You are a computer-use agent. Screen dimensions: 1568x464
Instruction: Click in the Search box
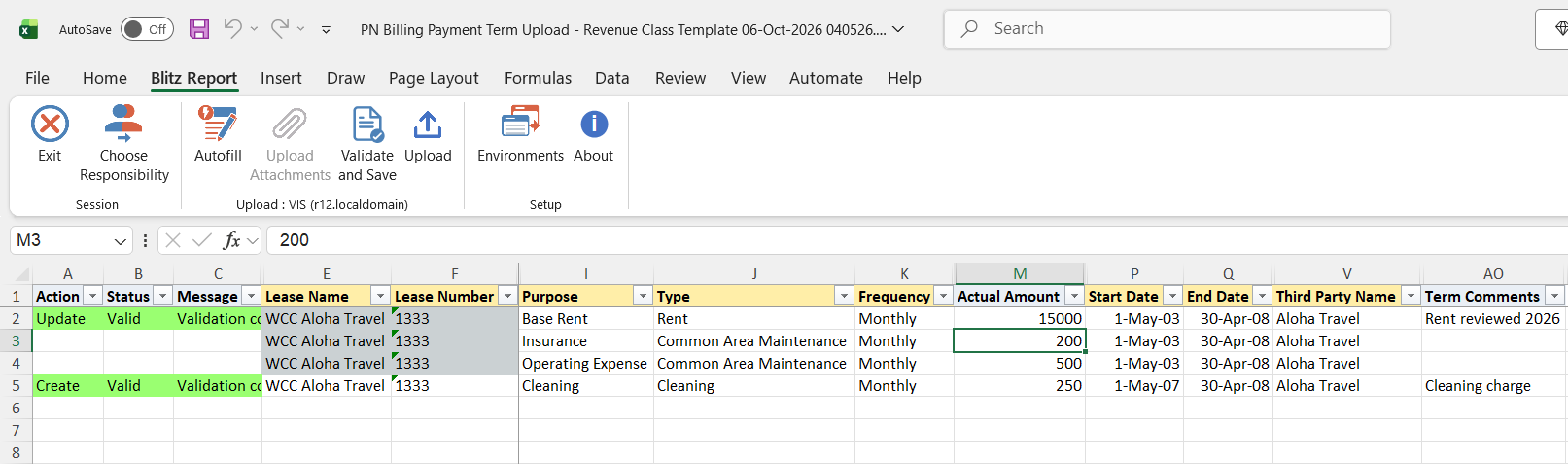point(1167,29)
